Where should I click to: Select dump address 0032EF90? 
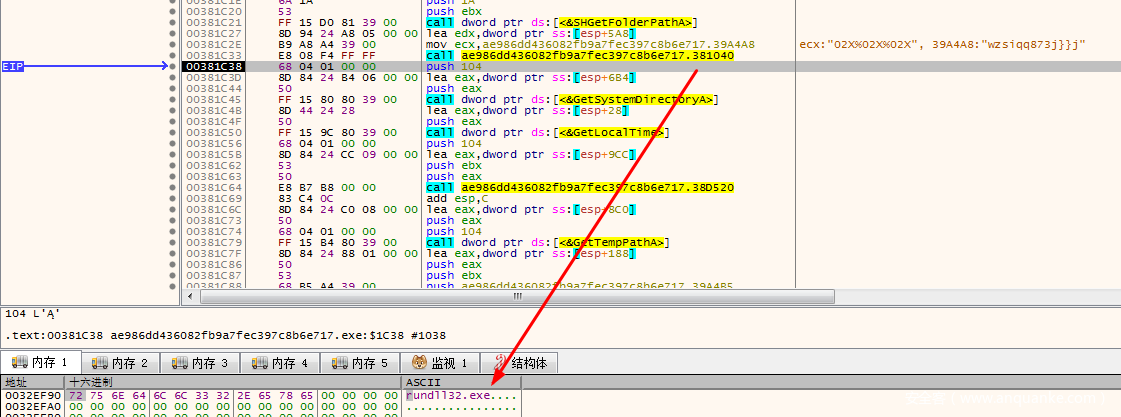32,396
